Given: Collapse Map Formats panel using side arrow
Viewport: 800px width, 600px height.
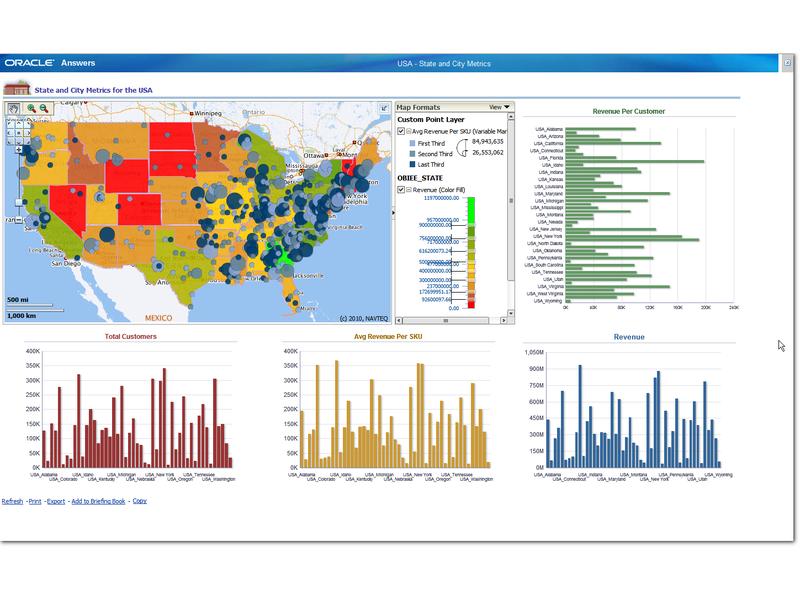Looking at the screenshot, I should coord(393,212).
